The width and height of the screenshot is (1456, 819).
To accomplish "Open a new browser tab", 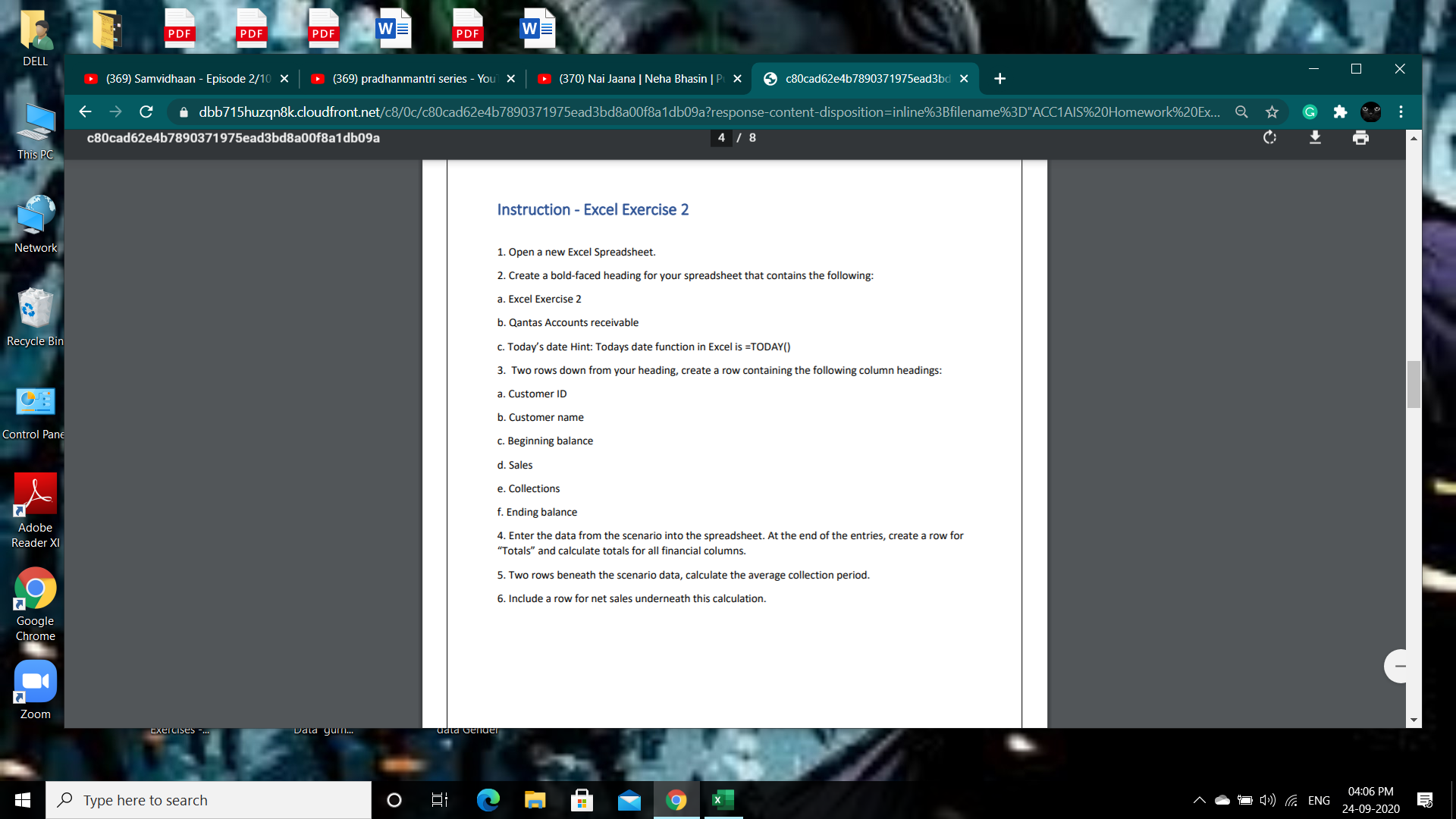I will tap(999, 78).
